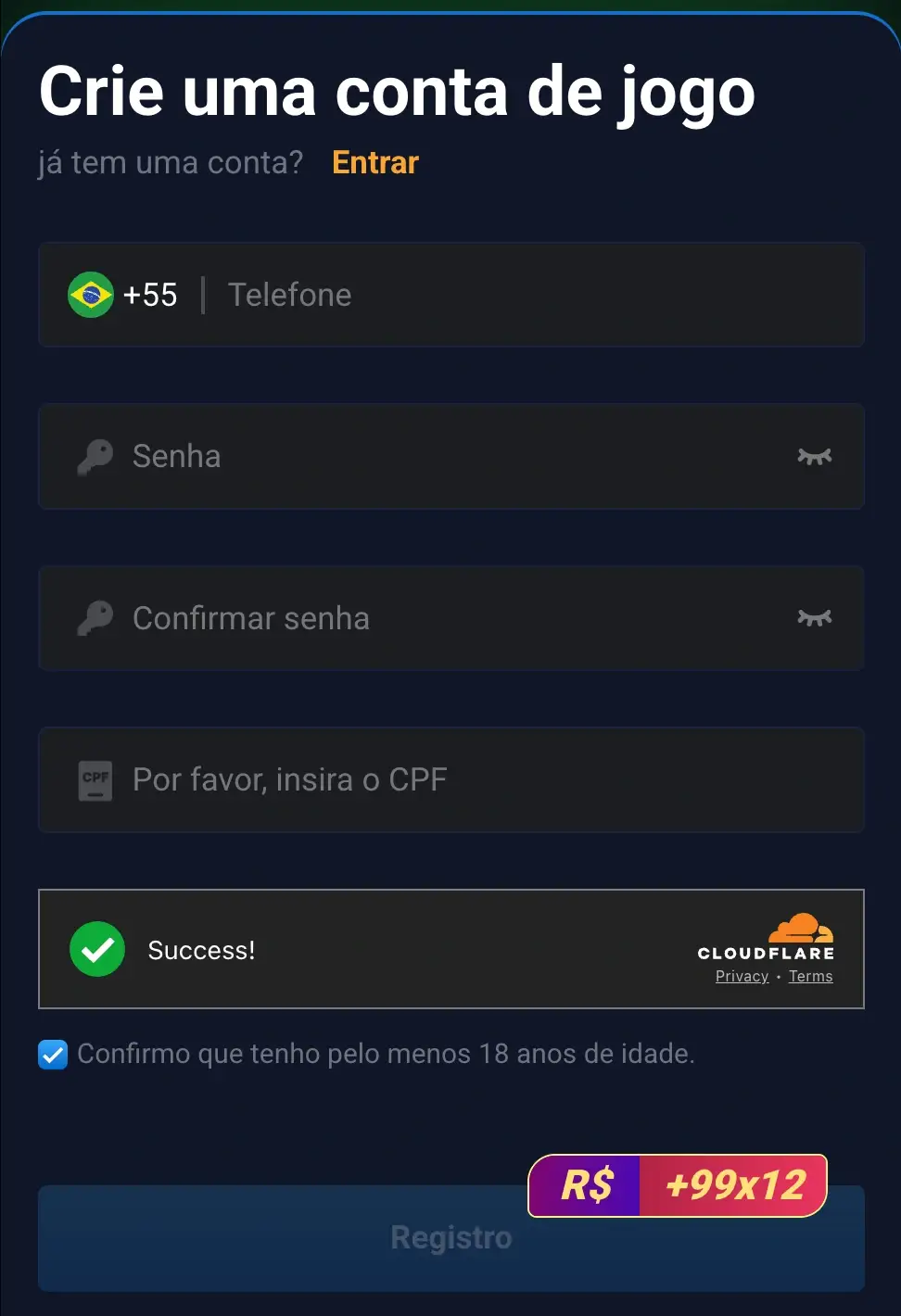Reveal the Confirmar senha password
The height and width of the screenshot is (1316, 901).
(x=815, y=618)
